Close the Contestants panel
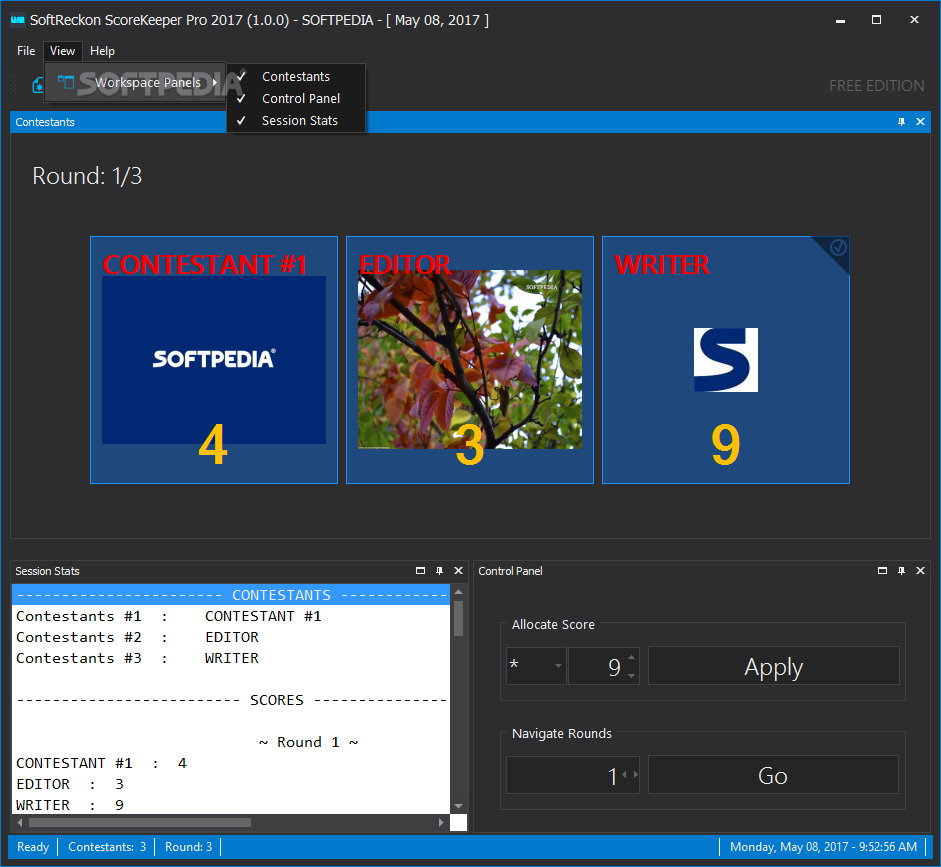941x867 pixels. point(920,122)
